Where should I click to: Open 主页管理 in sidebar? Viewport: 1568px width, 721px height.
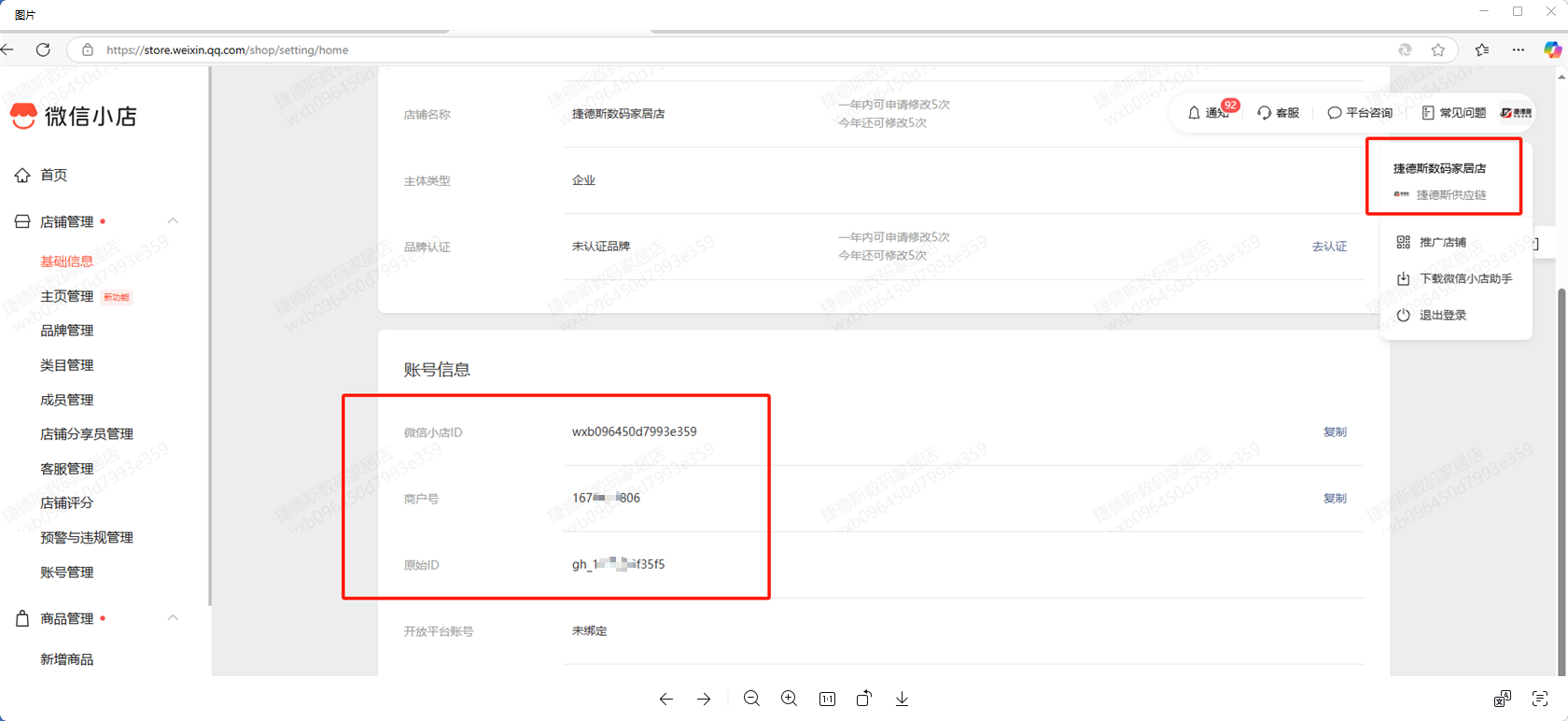(x=67, y=296)
